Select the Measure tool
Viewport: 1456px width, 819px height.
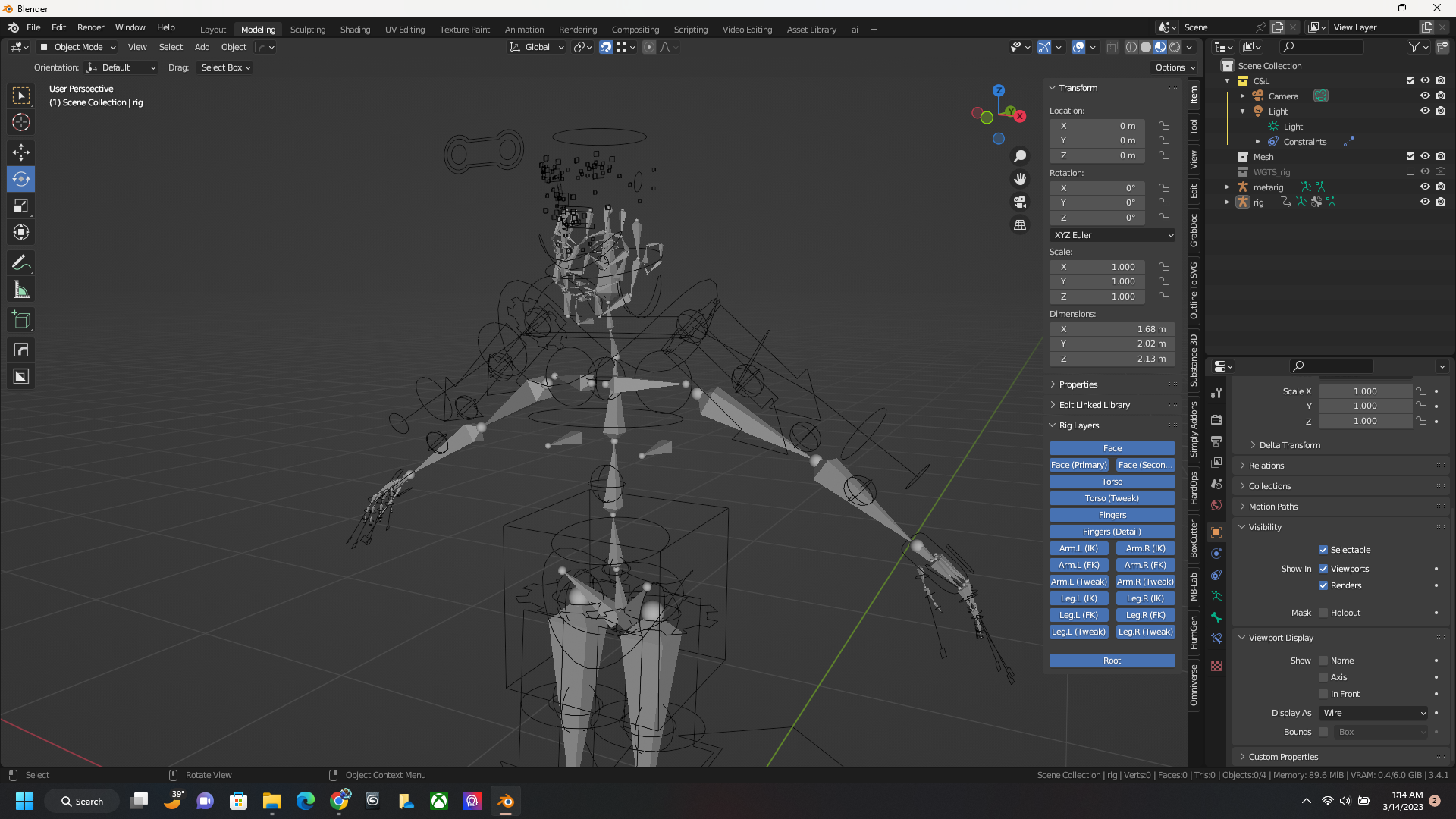(21, 290)
